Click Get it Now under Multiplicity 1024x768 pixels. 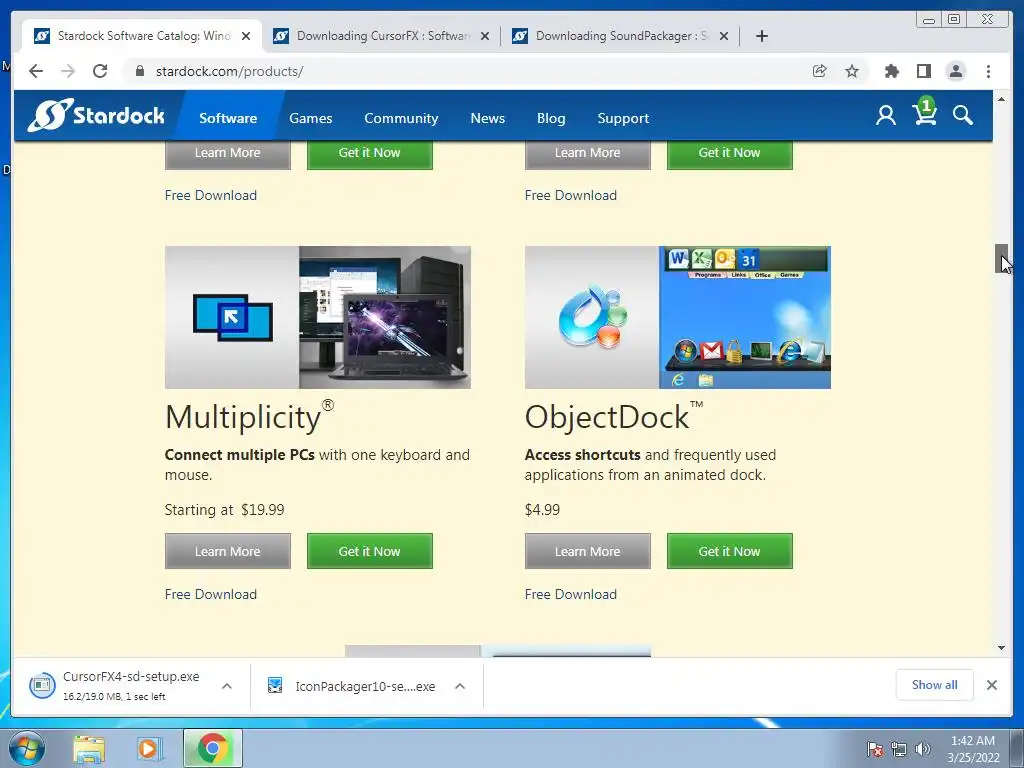pos(370,551)
